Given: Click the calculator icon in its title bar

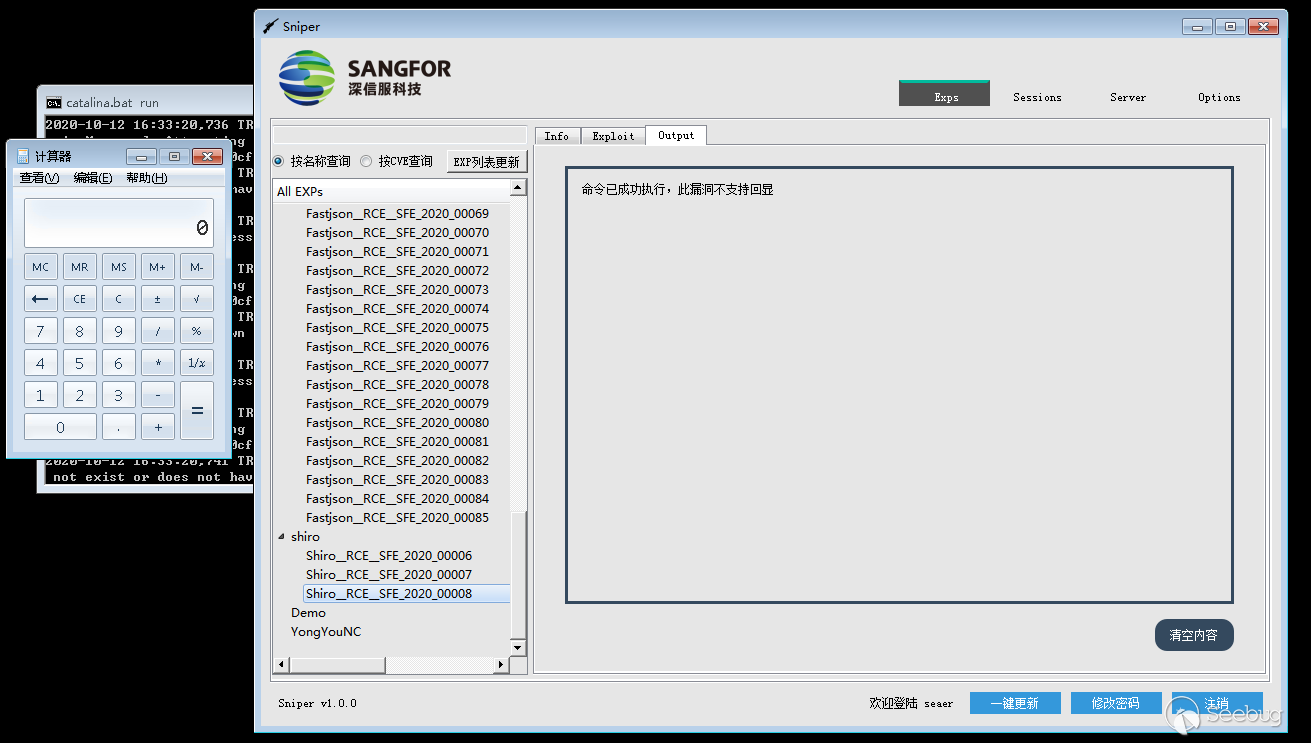Looking at the screenshot, I should [x=23, y=156].
